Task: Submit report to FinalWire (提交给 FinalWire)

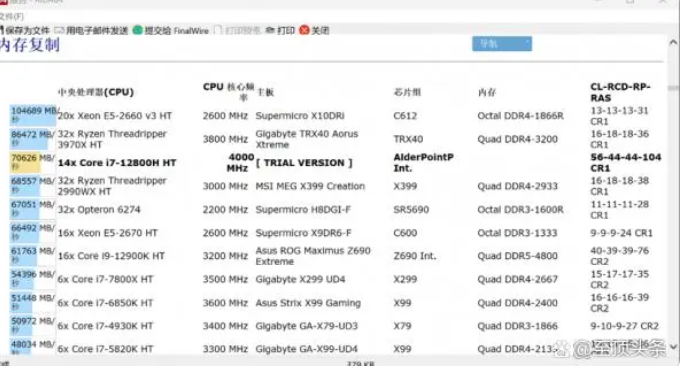Action: click(171, 30)
